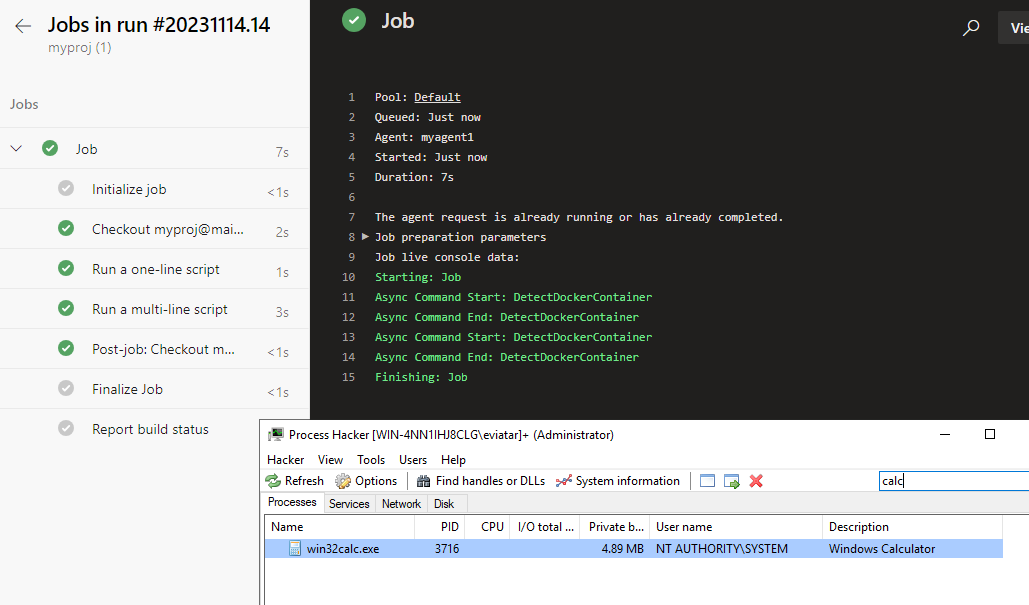The image size is (1029, 605).
Task: Click the find window toolbar icon
Action: pyautogui.click(x=707, y=481)
